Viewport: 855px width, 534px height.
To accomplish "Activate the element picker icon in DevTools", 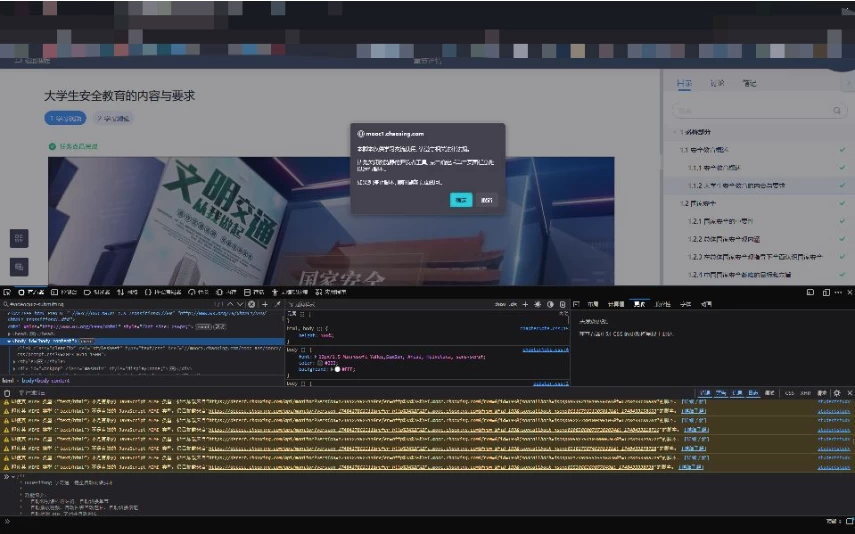I will pyautogui.click(x=7, y=292).
